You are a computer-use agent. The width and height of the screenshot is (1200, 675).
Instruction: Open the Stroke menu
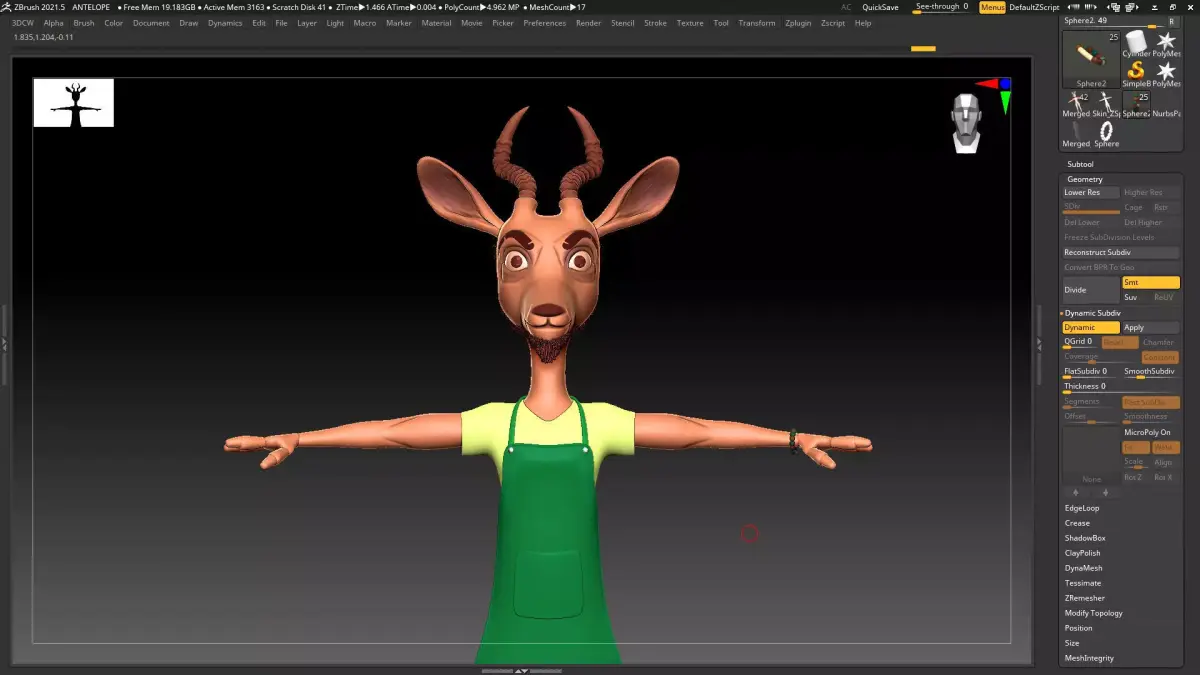click(x=655, y=23)
